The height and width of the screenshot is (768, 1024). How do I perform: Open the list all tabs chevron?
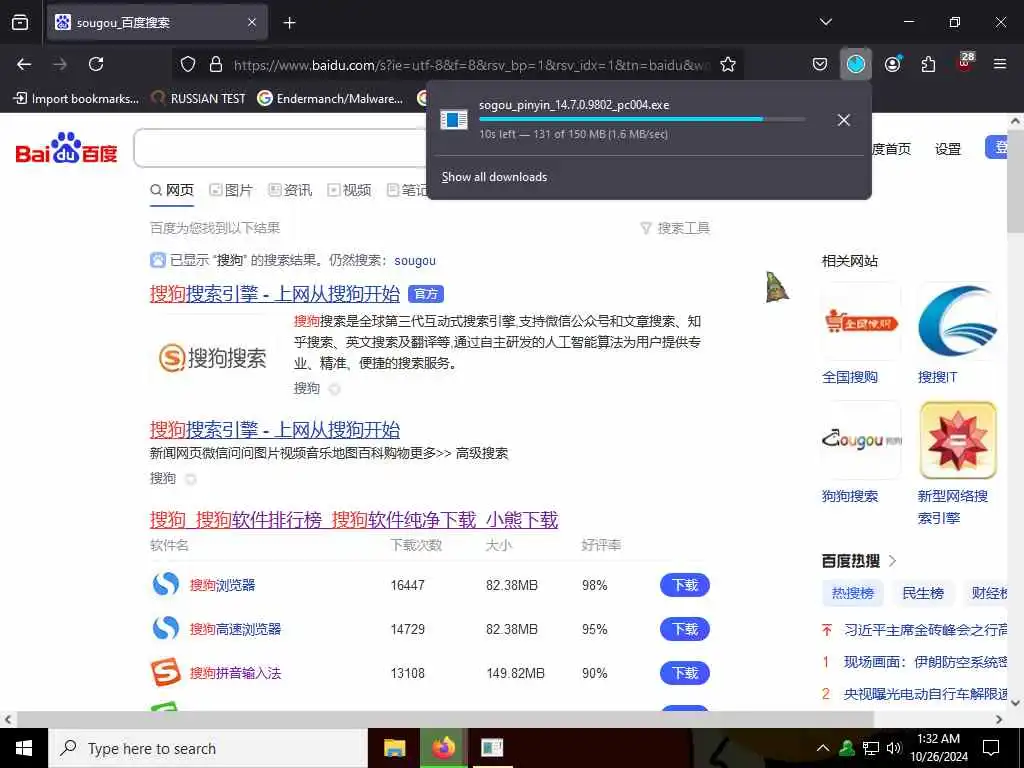(x=825, y=22)
